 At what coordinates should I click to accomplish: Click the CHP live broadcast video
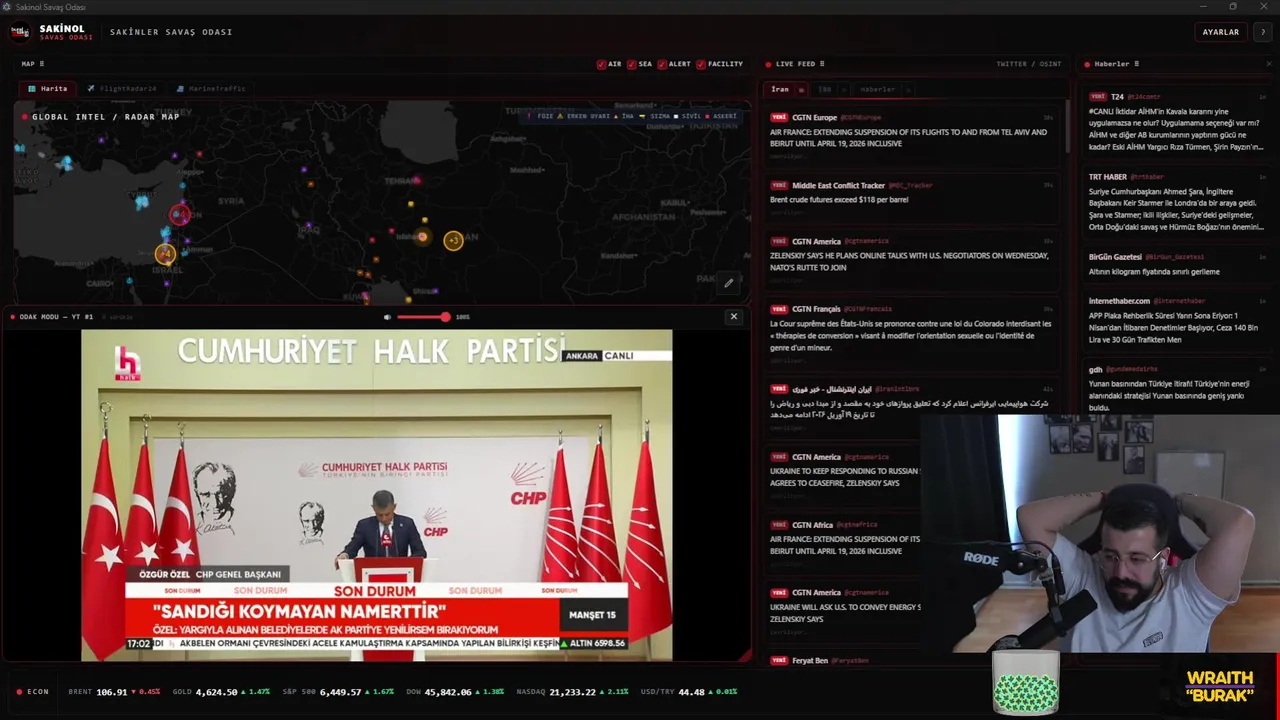(x=377, y=495)
